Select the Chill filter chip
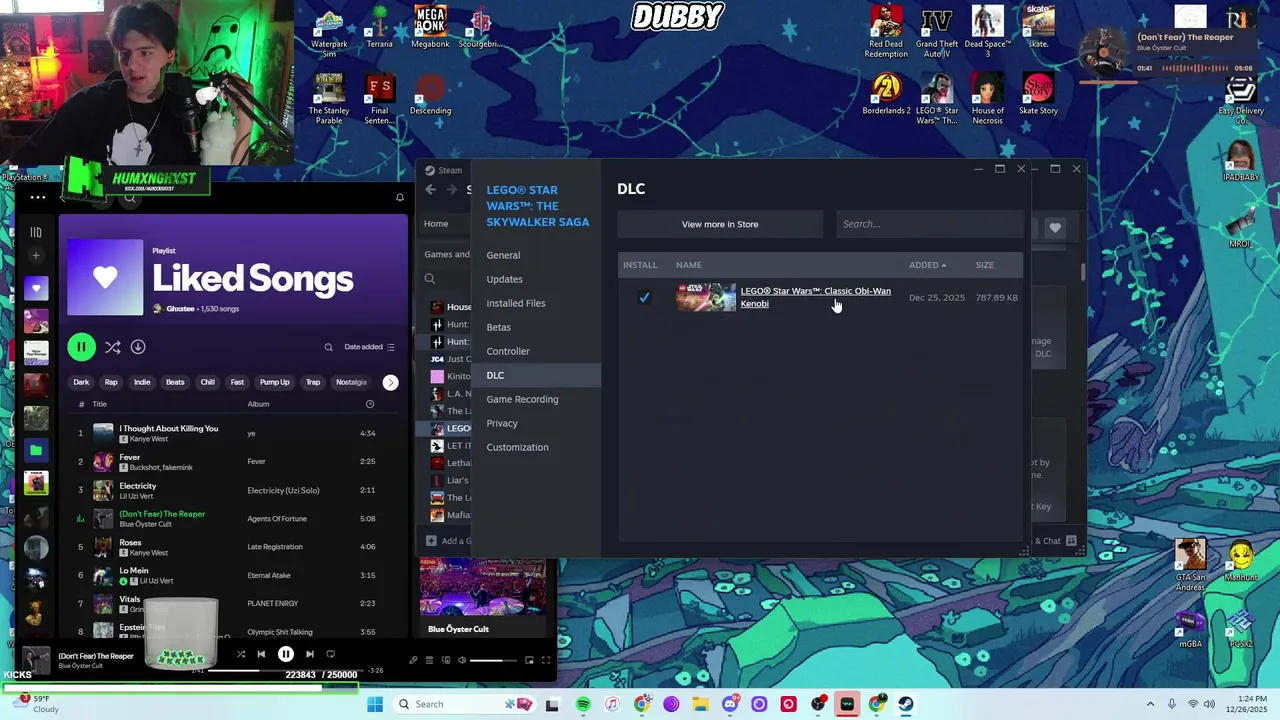 (x=207, y=382)
